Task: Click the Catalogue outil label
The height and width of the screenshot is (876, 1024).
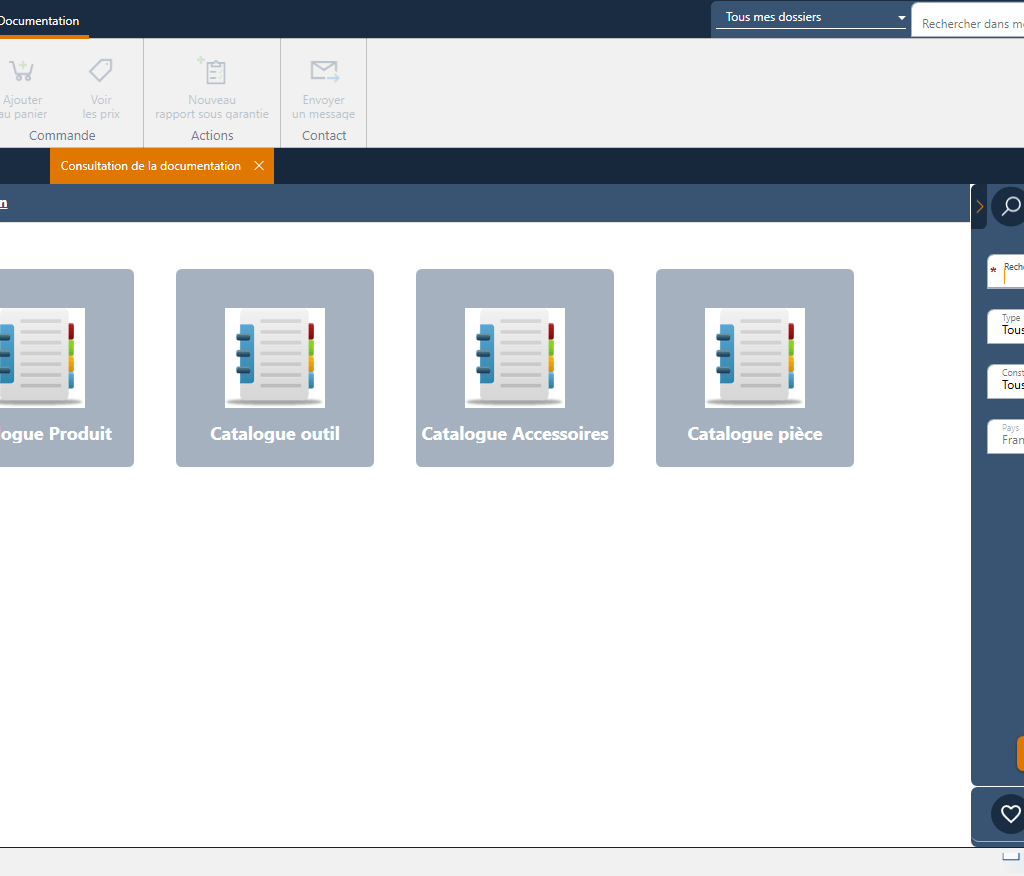Action: [x=275, y=434]
